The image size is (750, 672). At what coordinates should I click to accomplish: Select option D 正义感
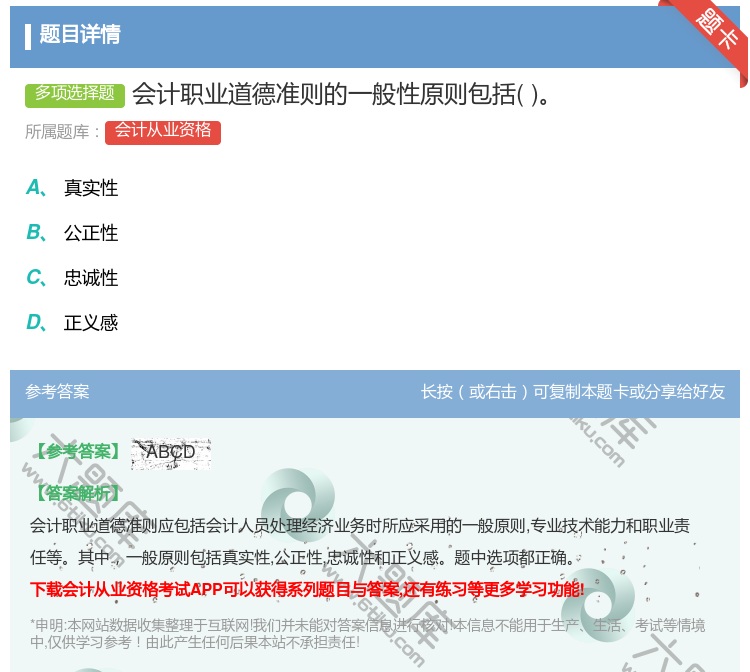click(x=72, y=323)
